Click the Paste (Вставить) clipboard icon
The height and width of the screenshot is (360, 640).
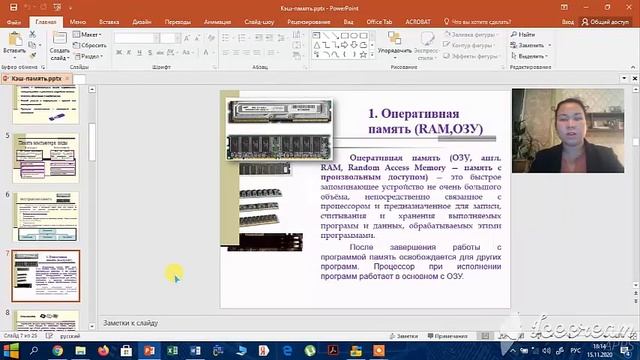[x=15, y=40]
